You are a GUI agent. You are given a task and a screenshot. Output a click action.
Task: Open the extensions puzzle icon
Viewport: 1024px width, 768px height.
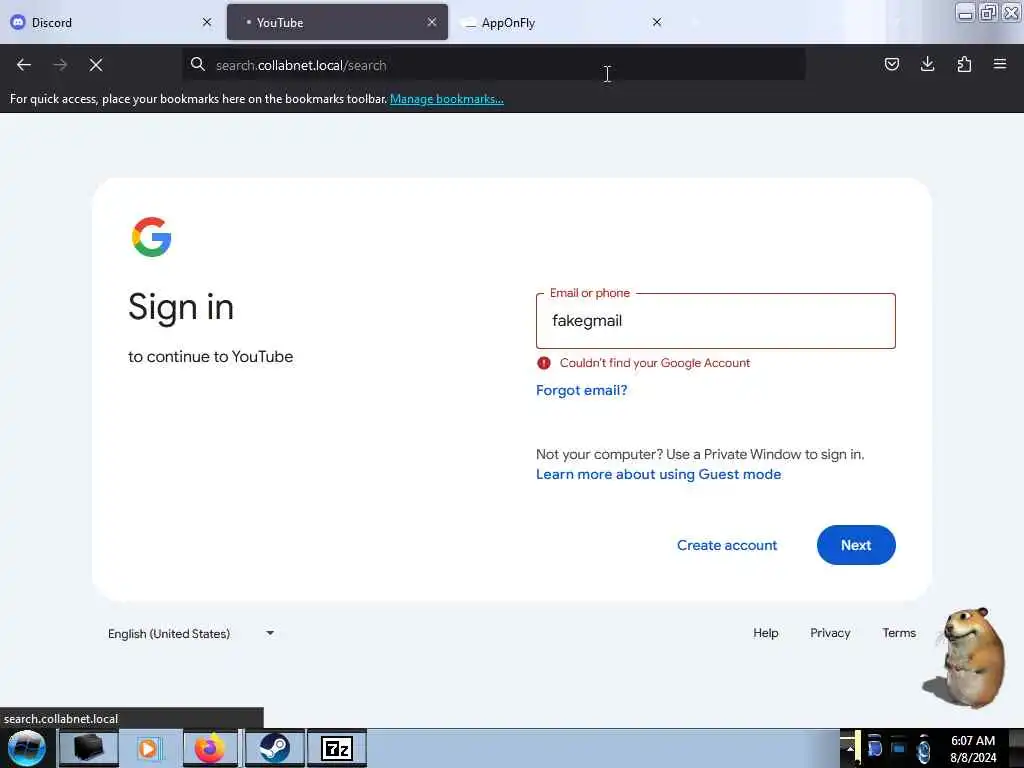point(964,64)
